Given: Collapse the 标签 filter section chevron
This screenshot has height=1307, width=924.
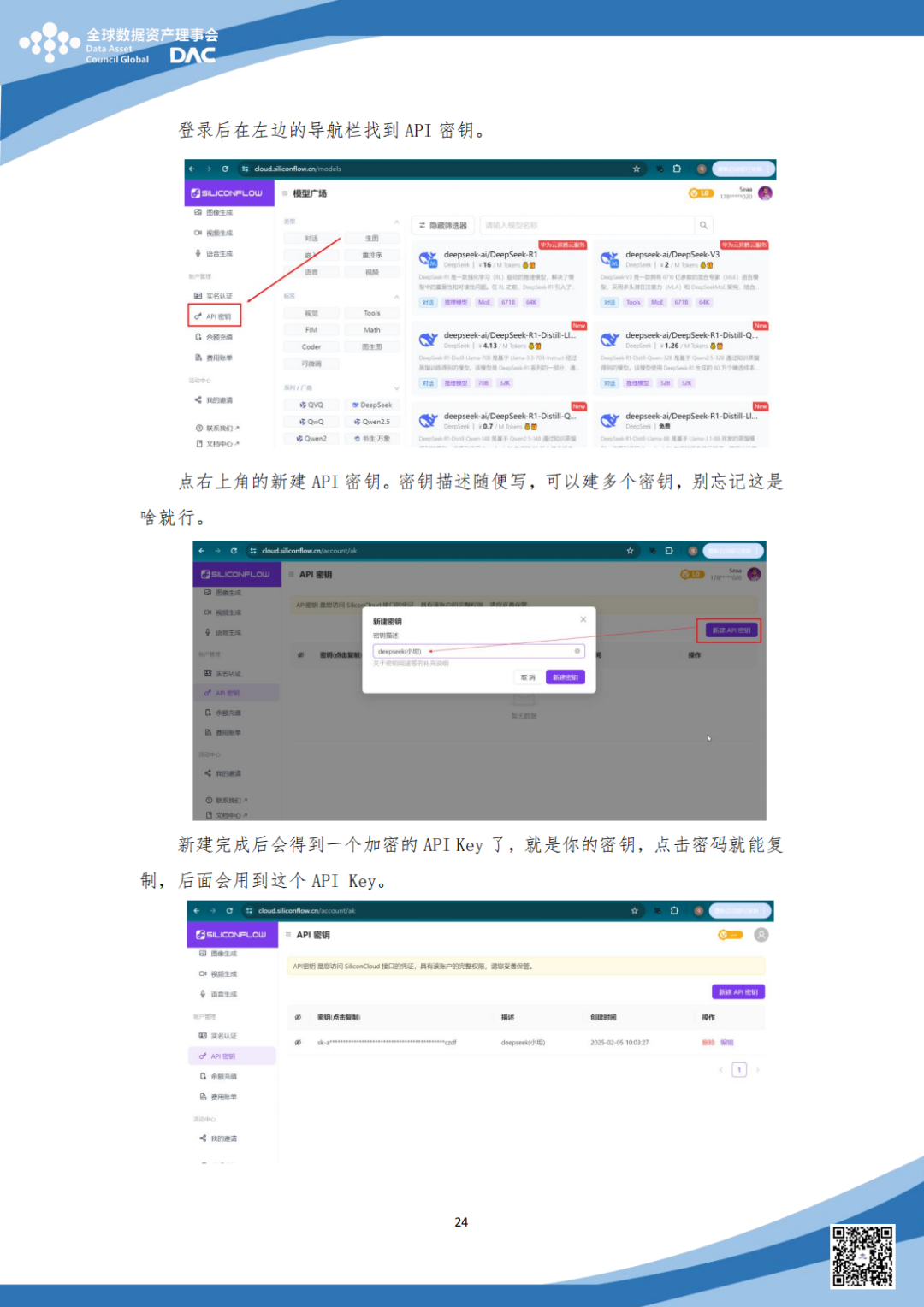Looking at the screenshot, I should coord(396,297).
